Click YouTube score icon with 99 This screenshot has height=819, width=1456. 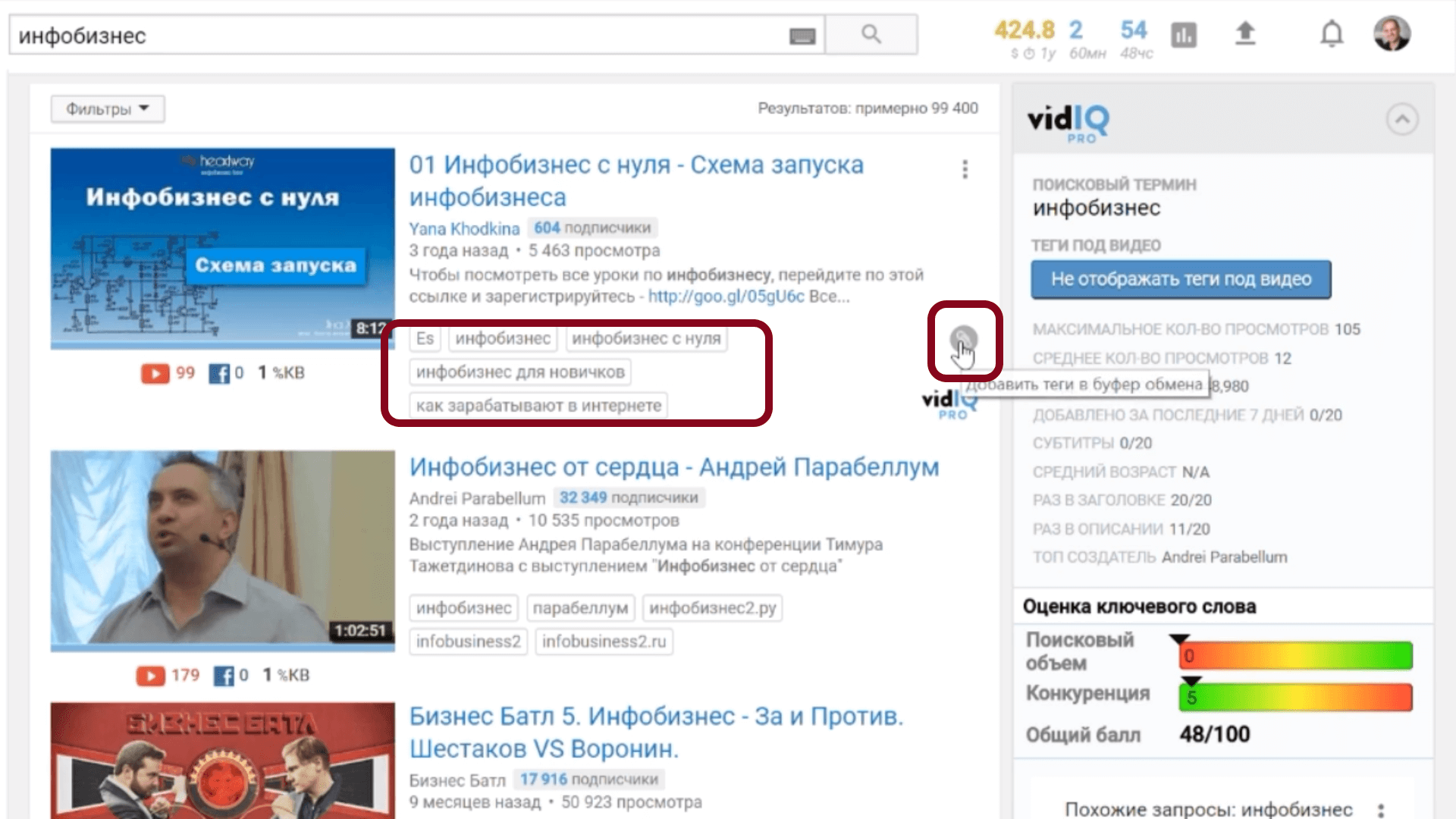tap(155, 373)
